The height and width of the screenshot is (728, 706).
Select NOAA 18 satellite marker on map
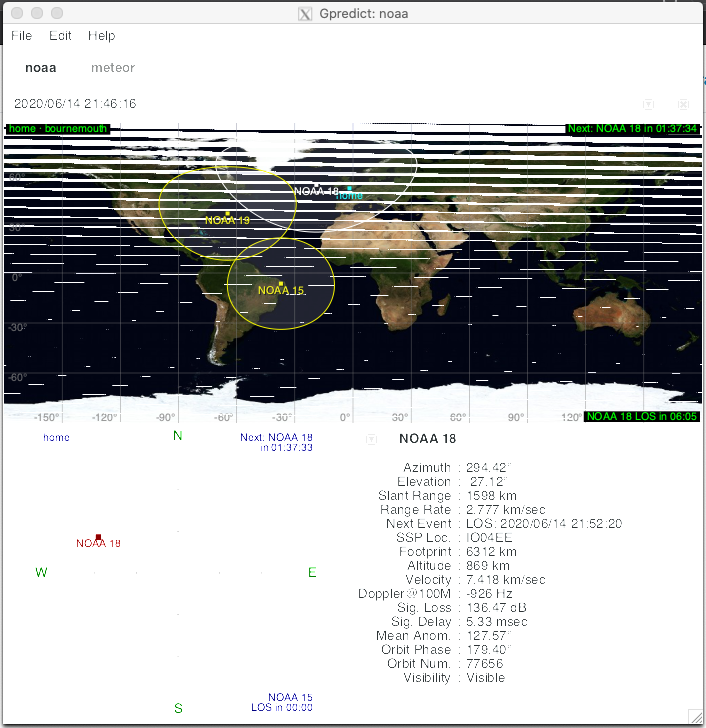pyautogui.click(x=317, y=186)
